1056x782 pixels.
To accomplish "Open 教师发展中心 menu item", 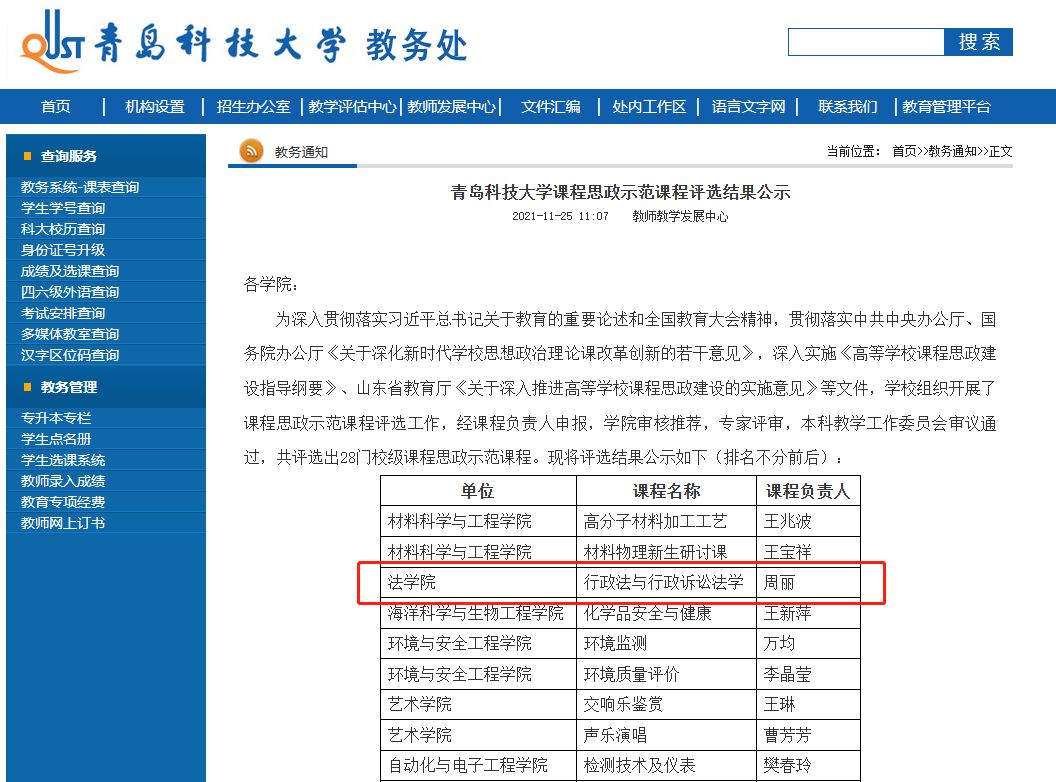I will pos(451,107).
